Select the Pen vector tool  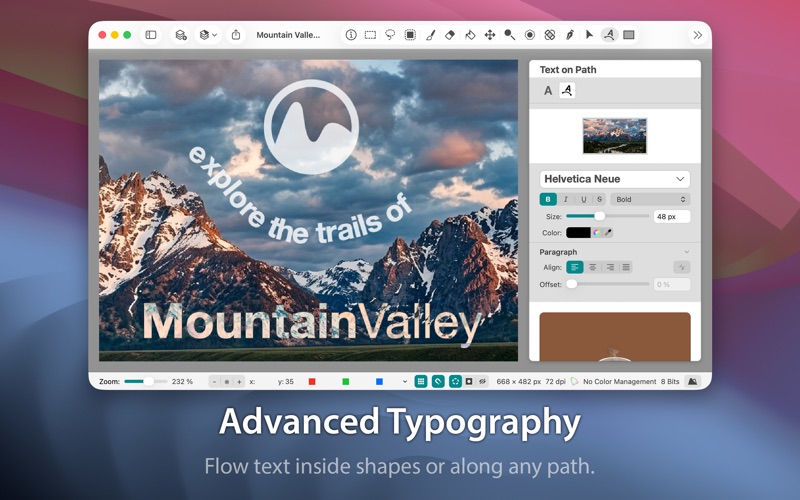click(569, 35)
